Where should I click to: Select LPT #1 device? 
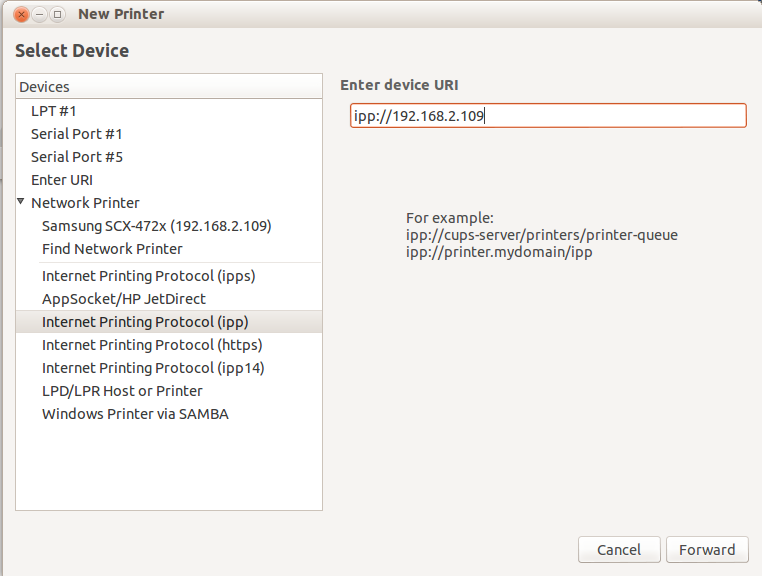point(54,111)
